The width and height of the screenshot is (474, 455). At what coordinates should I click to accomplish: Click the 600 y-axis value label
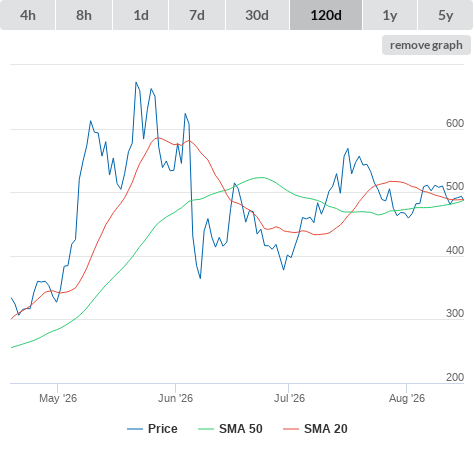pos(455,123)
